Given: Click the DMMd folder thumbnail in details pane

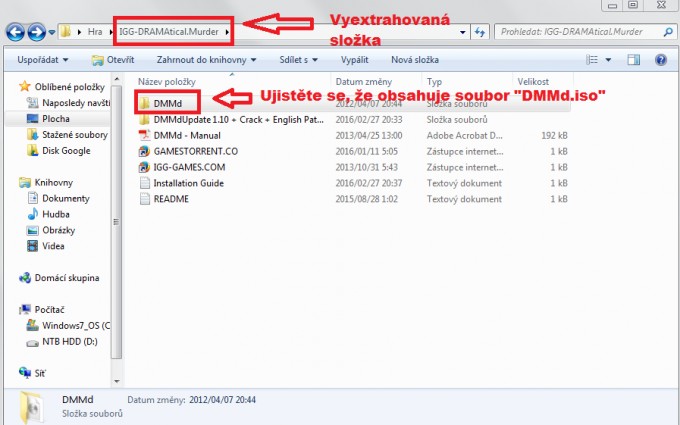Looking at the screenshot, I should coord(32,407).
